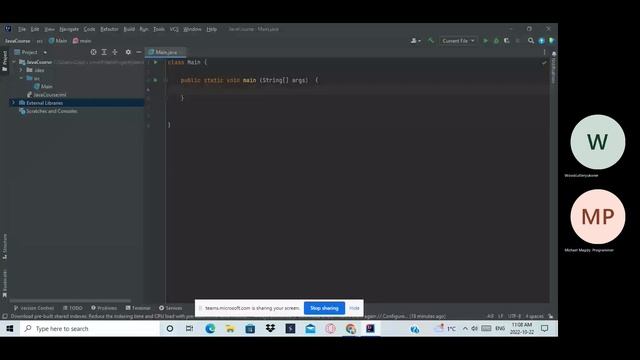Image resolution: width=640 pixels, height=360 pixels.
Task: Open the Build menu
Action: tap(129, 29)
